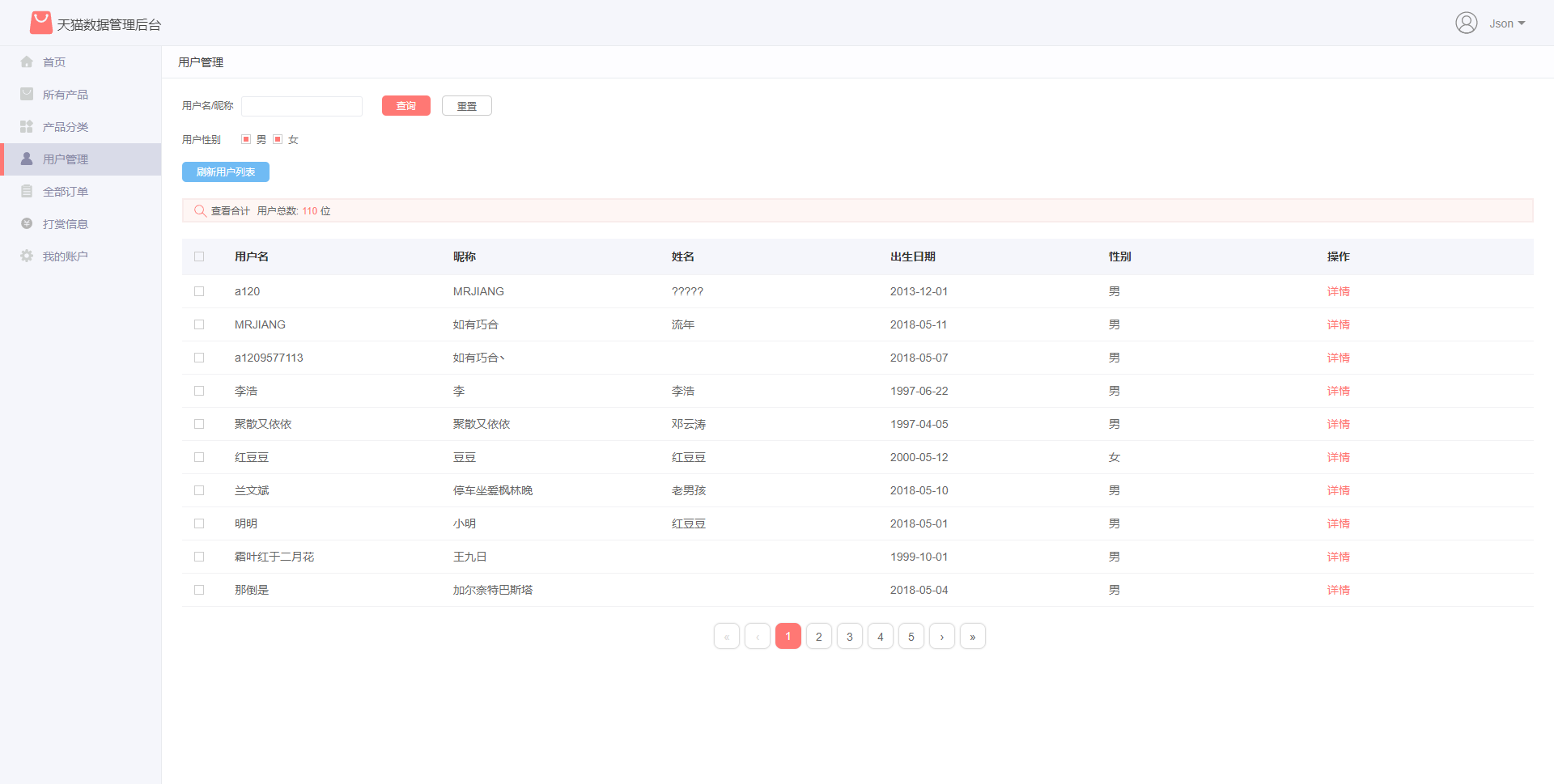Click the last-page » pagination button
The image size is (1554, 784).
tap(973, 636)
